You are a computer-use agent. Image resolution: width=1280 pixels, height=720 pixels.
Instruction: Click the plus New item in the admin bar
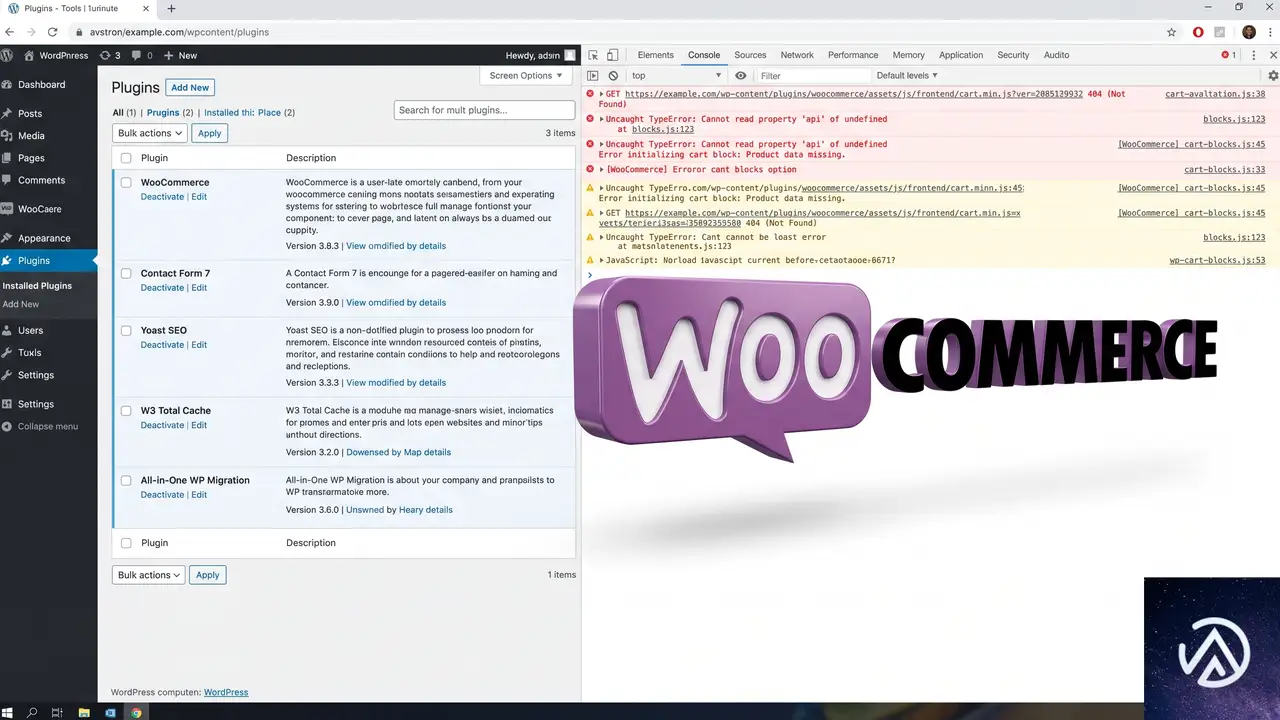[180, 55]
